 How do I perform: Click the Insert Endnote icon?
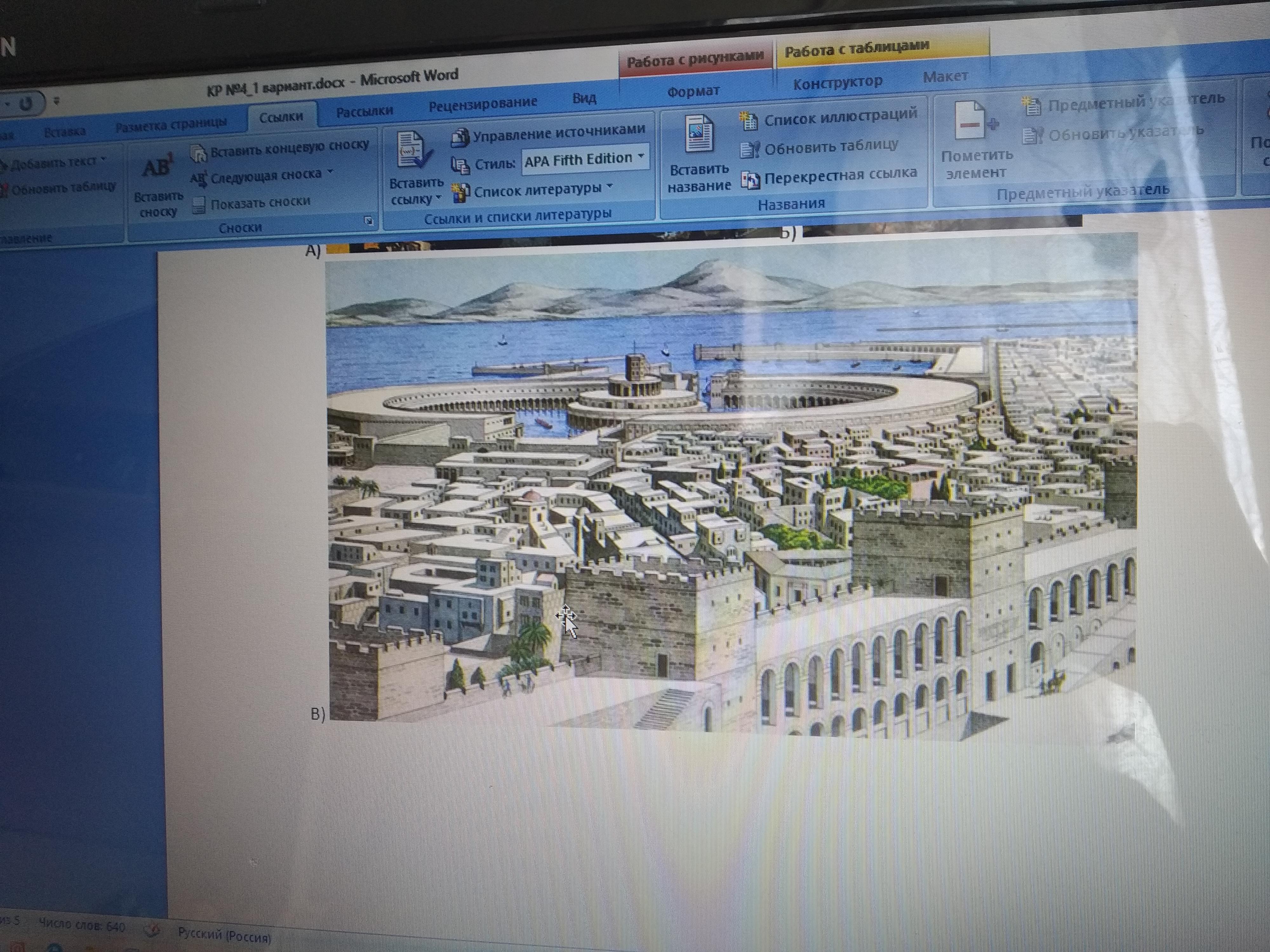tap(198, 154)
